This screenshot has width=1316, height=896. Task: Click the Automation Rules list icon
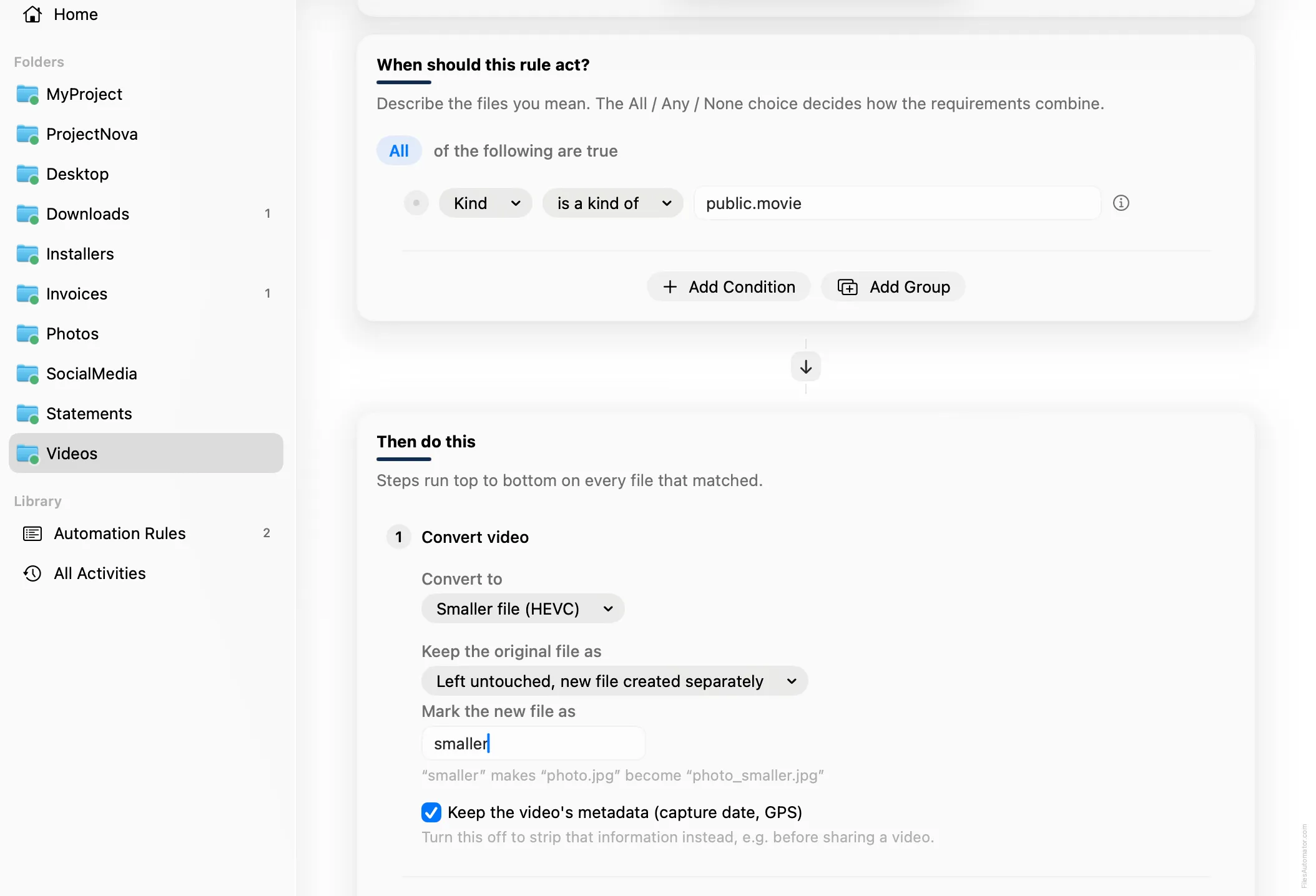click(x=32, y=533)
